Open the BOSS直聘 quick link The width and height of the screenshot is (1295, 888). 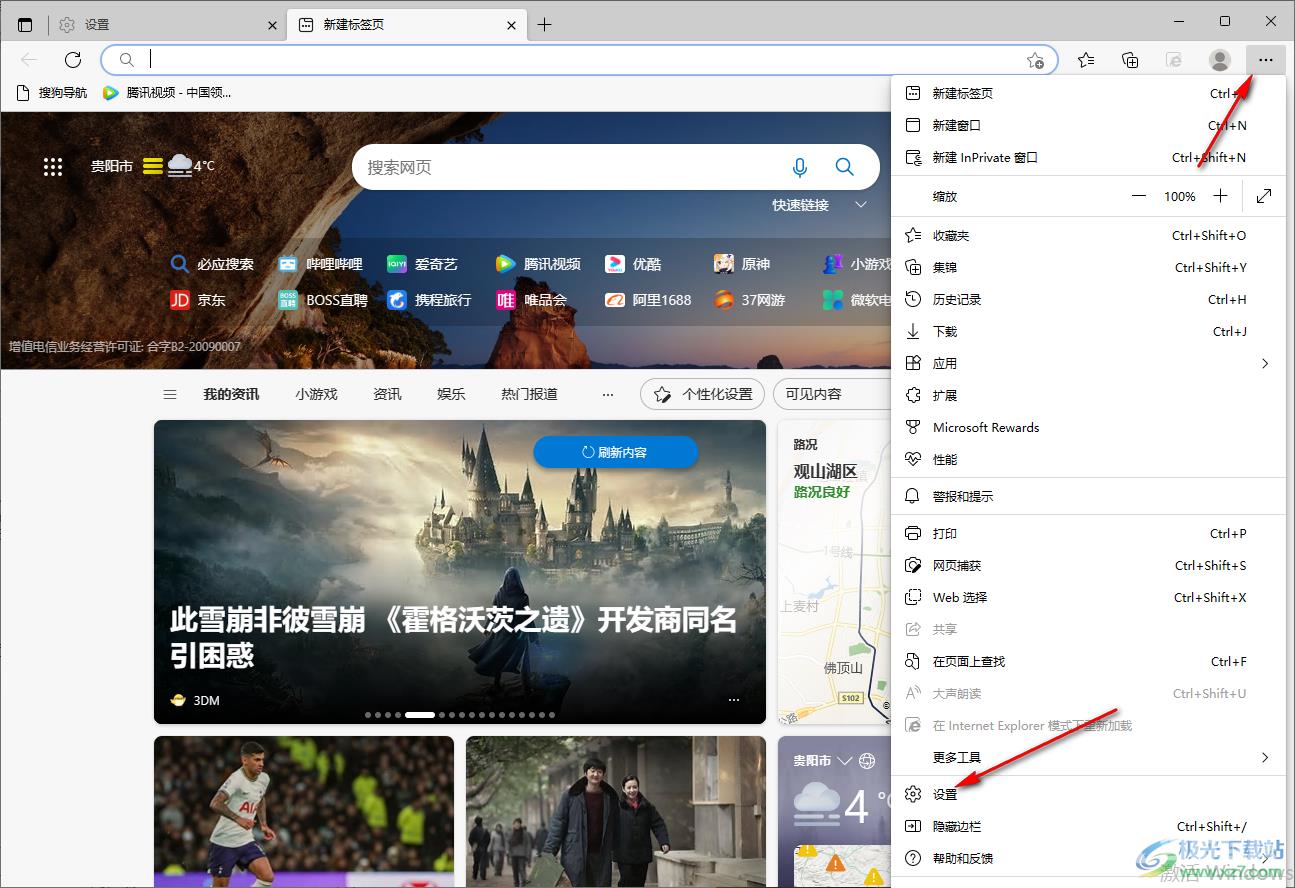[323, 299]
